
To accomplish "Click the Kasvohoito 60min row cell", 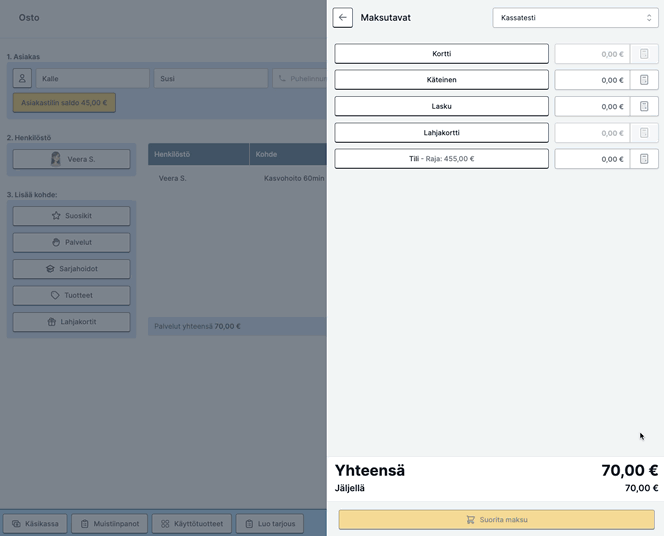I will coord(294,178).
